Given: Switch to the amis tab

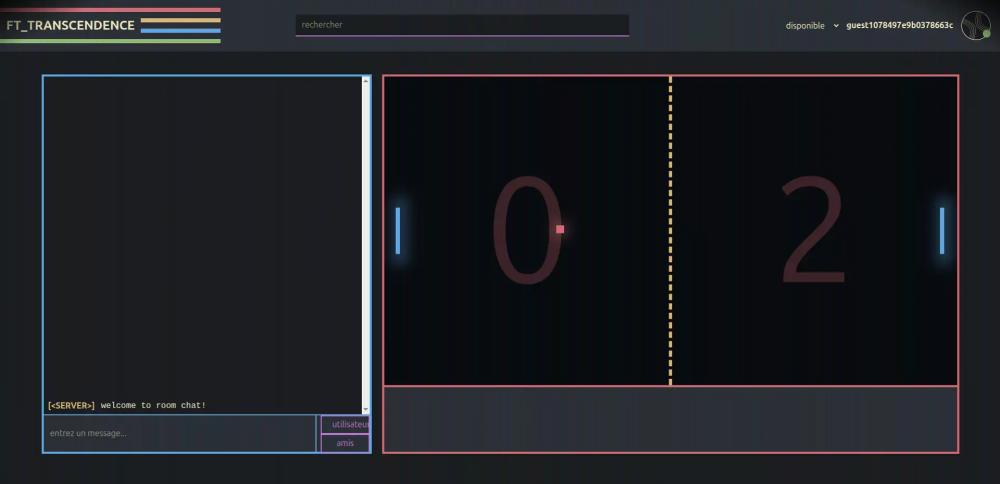Looking at the screenshot, I should 345,443.
